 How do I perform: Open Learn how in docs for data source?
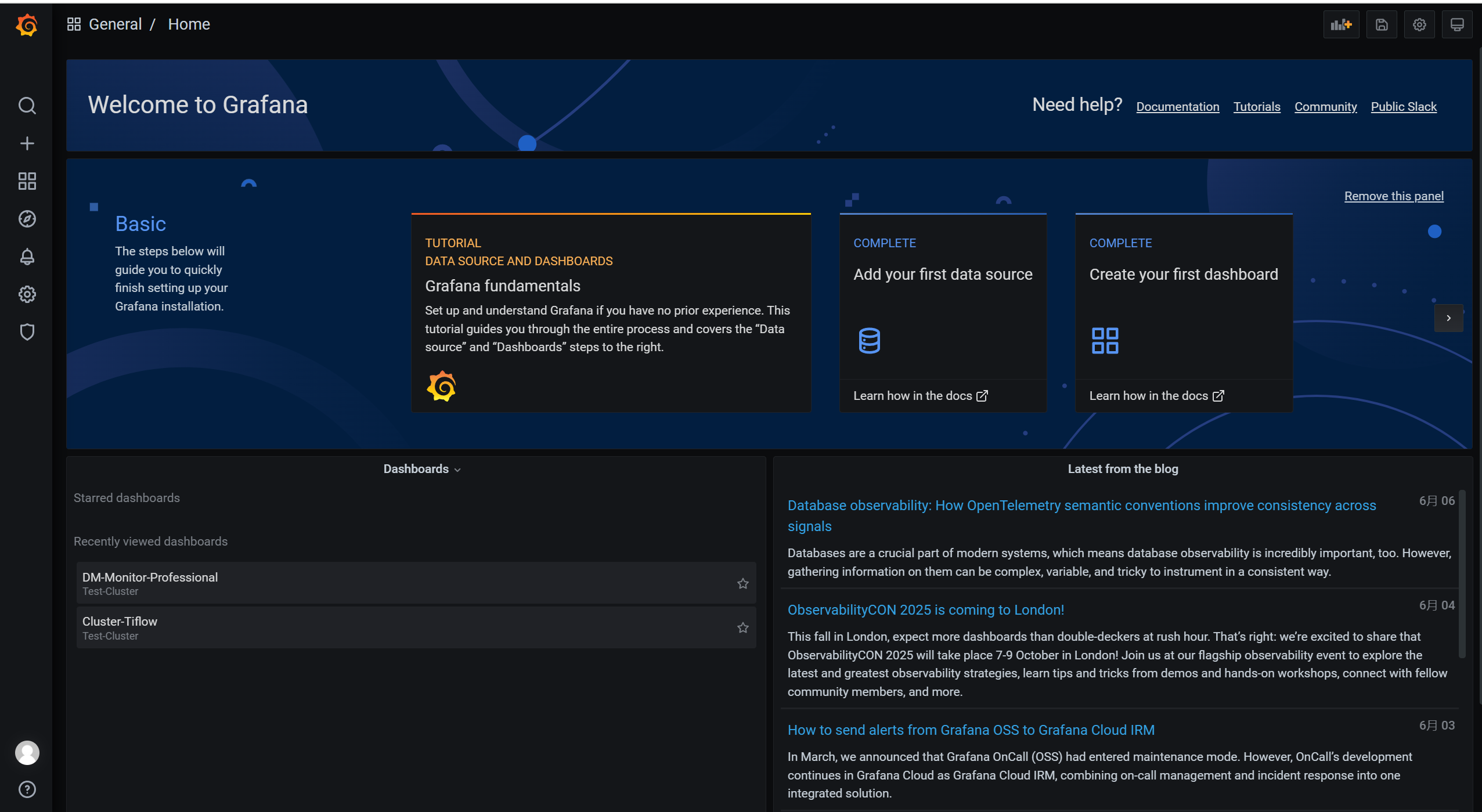click(x=920, y=396)
